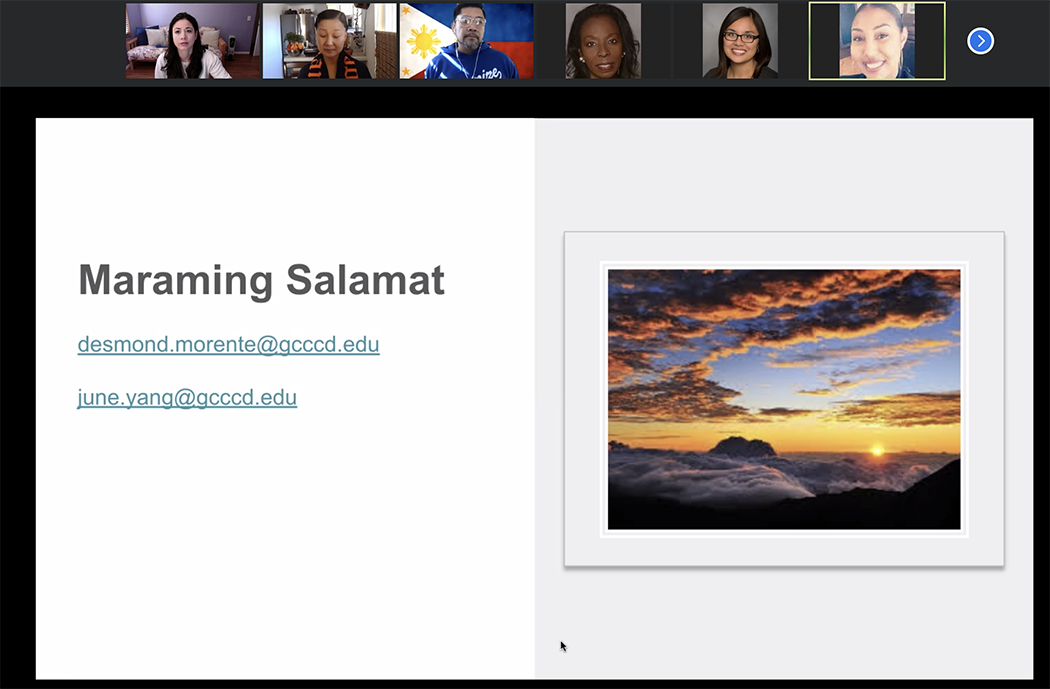
Task: Select the highlighted active speaker thumbnail
Action: pyautogui.click(x=877, y=41)
